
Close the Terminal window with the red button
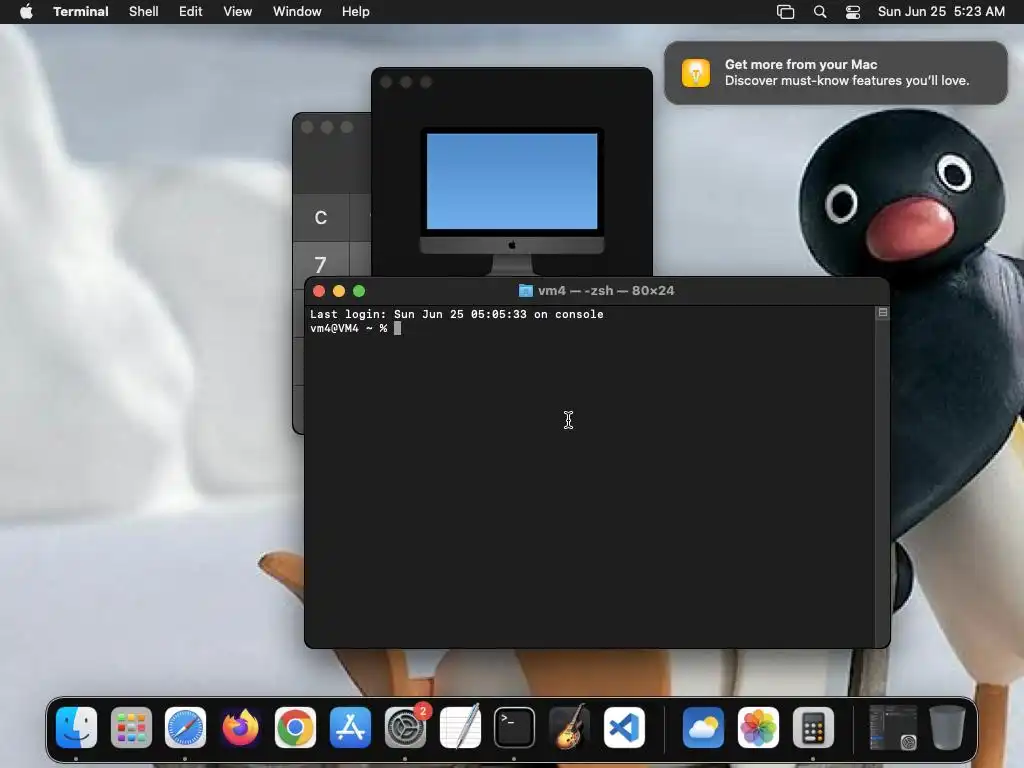click(x=319, y=291)
